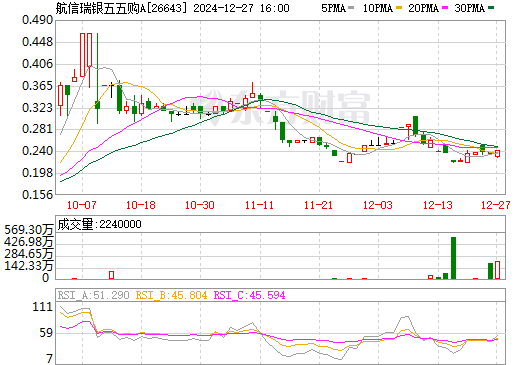This screenshot has width=520, height=365.
Task: Click the magenta 20PMA legend color marker
Action: tap(445, 8)
